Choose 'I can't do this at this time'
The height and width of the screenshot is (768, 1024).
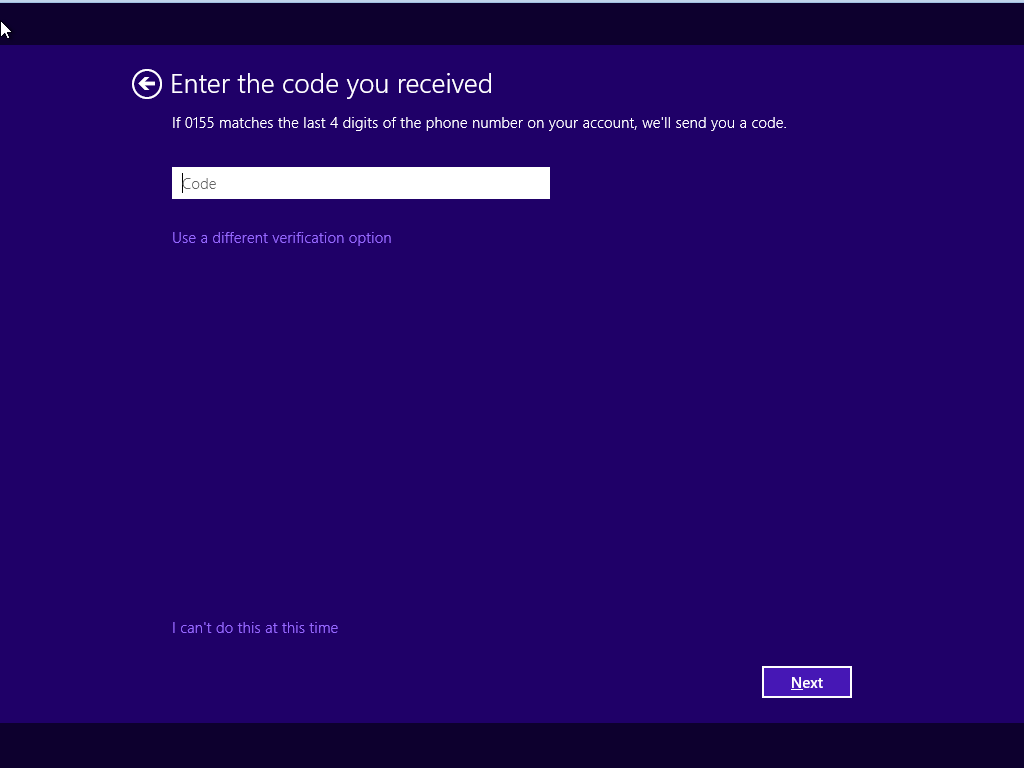click(x=255, y=628)
